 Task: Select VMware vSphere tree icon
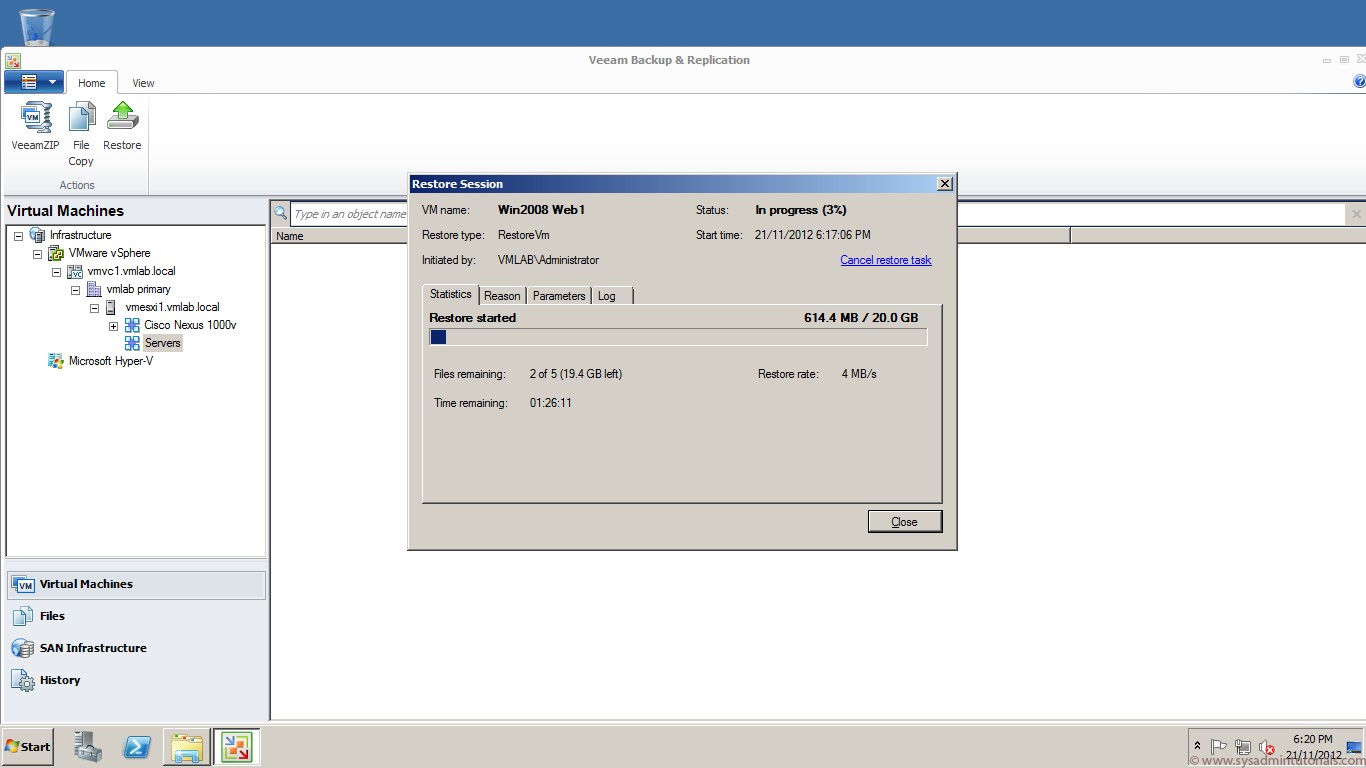coord(56,253)
